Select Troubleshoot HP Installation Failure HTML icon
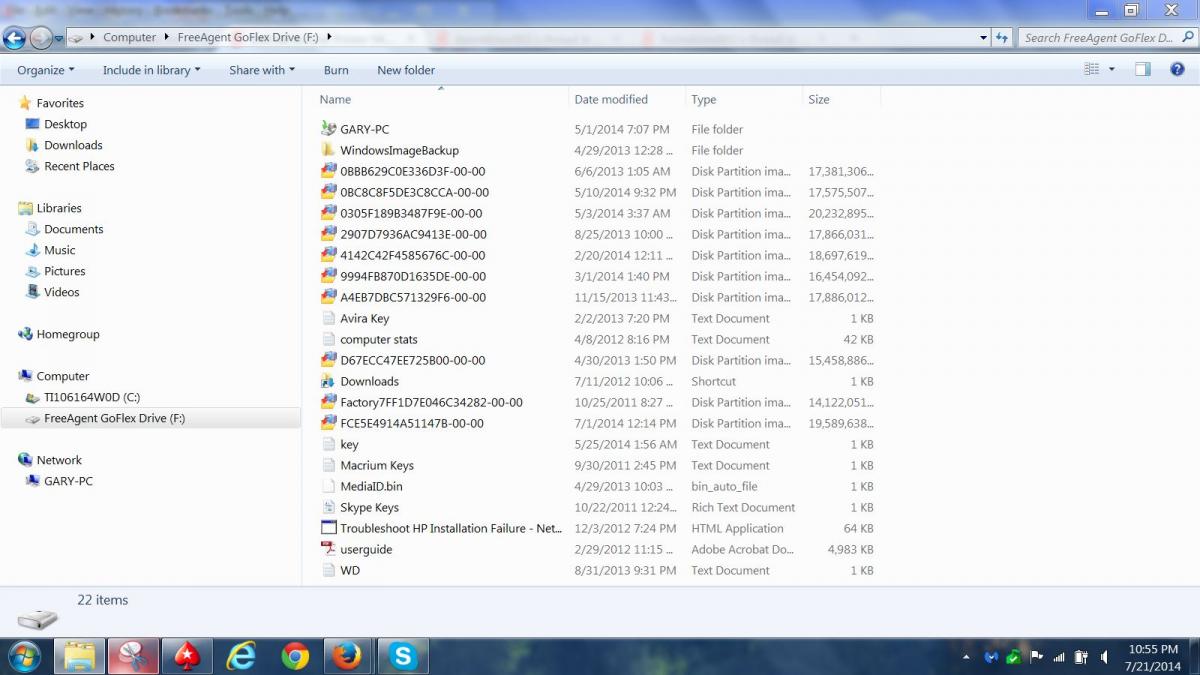The width and height of the screenshot is (1200, 675). click(x=328, y=528)
